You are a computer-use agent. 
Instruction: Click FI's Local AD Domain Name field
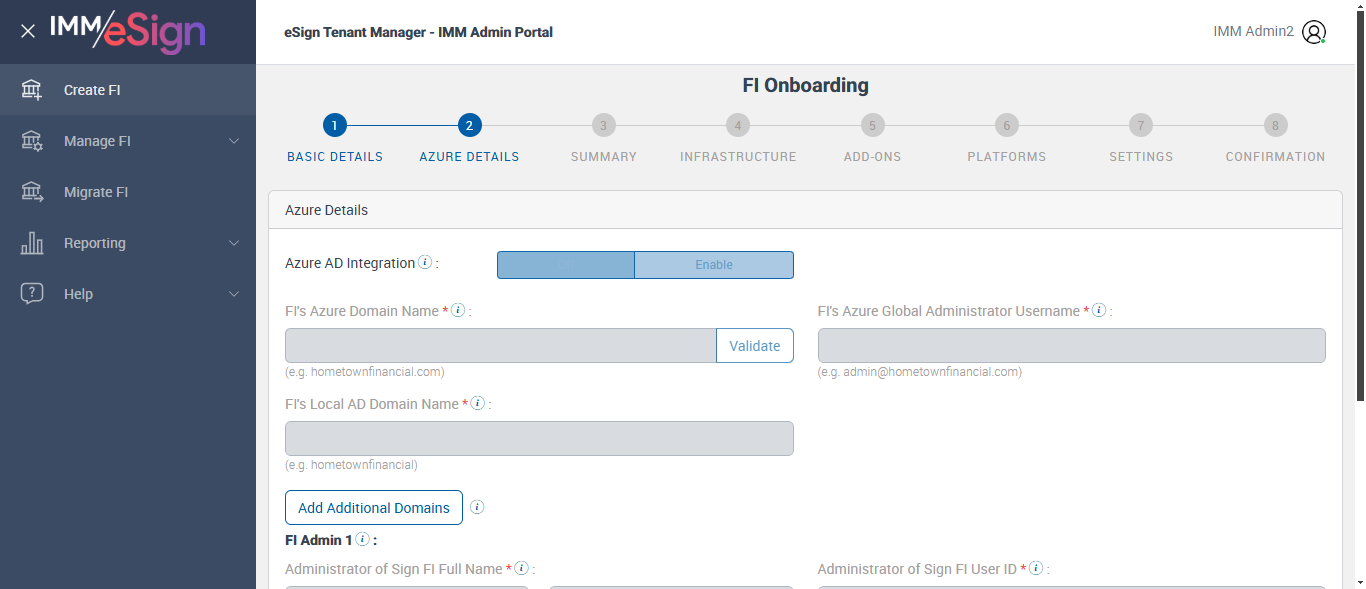(539, 439)
